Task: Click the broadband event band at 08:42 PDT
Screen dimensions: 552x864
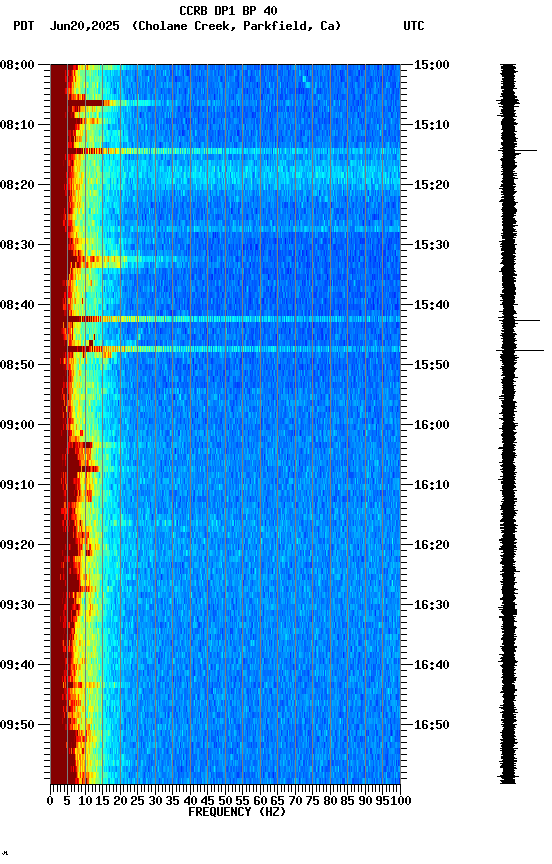Action: click(234, 319)
